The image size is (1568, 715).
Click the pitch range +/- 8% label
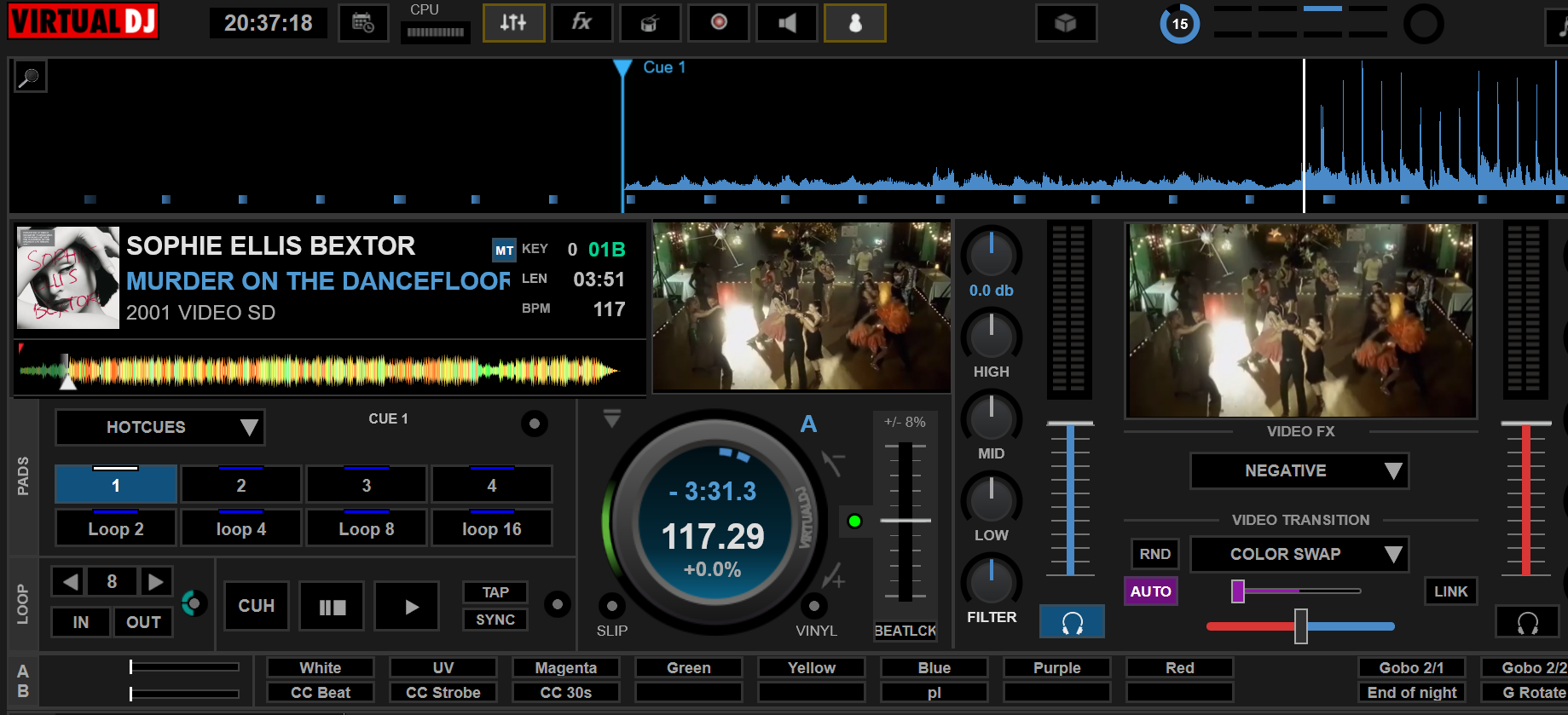coord(906,422)
